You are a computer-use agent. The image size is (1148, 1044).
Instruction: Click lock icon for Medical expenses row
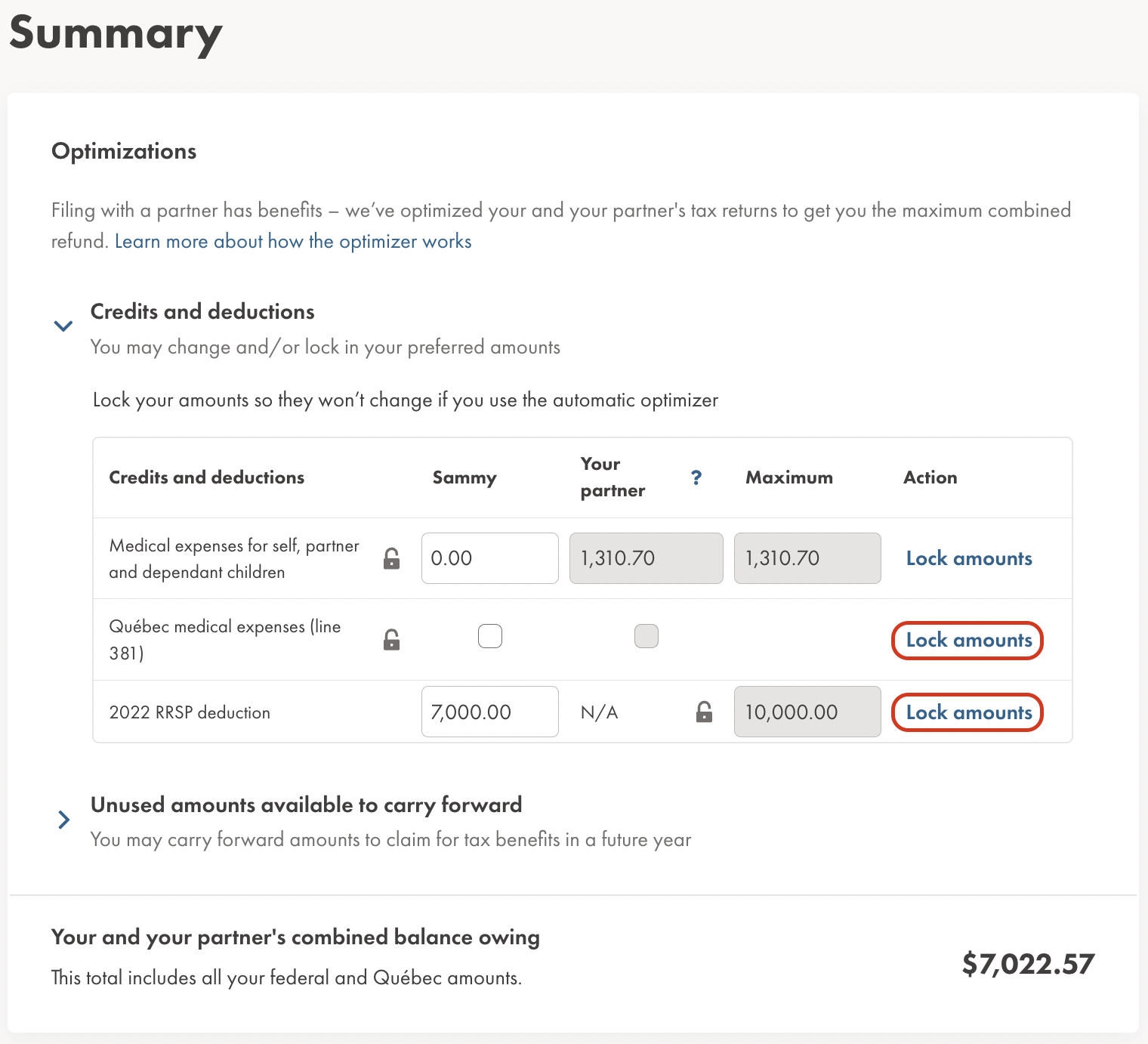391,558
